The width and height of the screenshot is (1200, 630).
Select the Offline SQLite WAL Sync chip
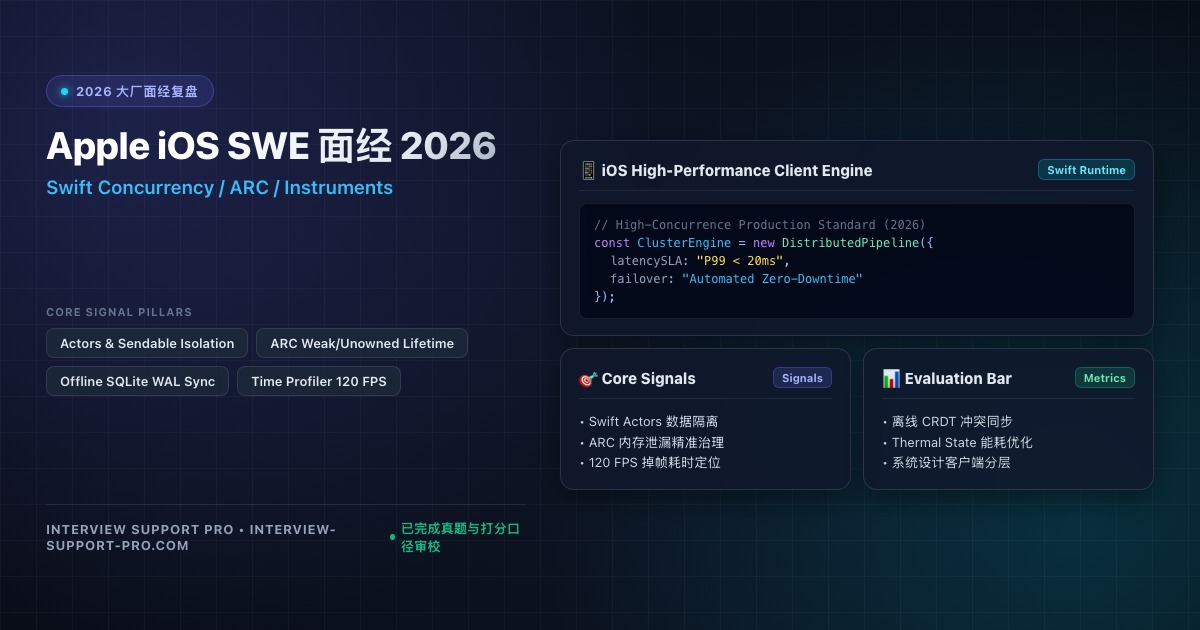click(x=137, y=381)
